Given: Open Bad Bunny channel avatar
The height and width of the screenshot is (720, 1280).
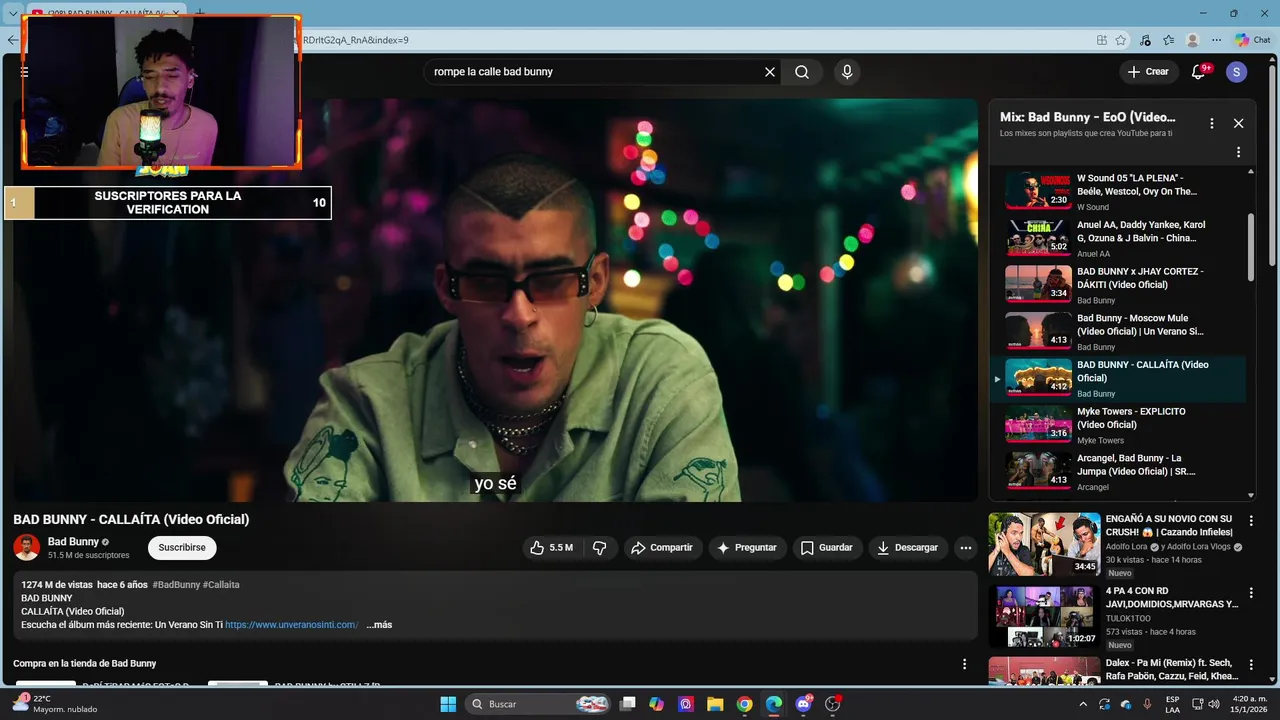Looking at the screenshot, I should 26,548.
